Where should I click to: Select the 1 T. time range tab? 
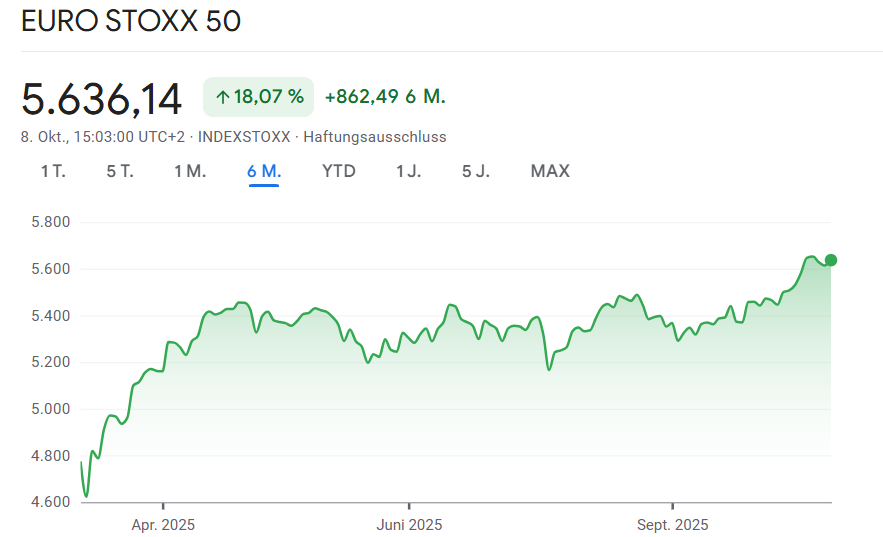(x=53, y=171)
